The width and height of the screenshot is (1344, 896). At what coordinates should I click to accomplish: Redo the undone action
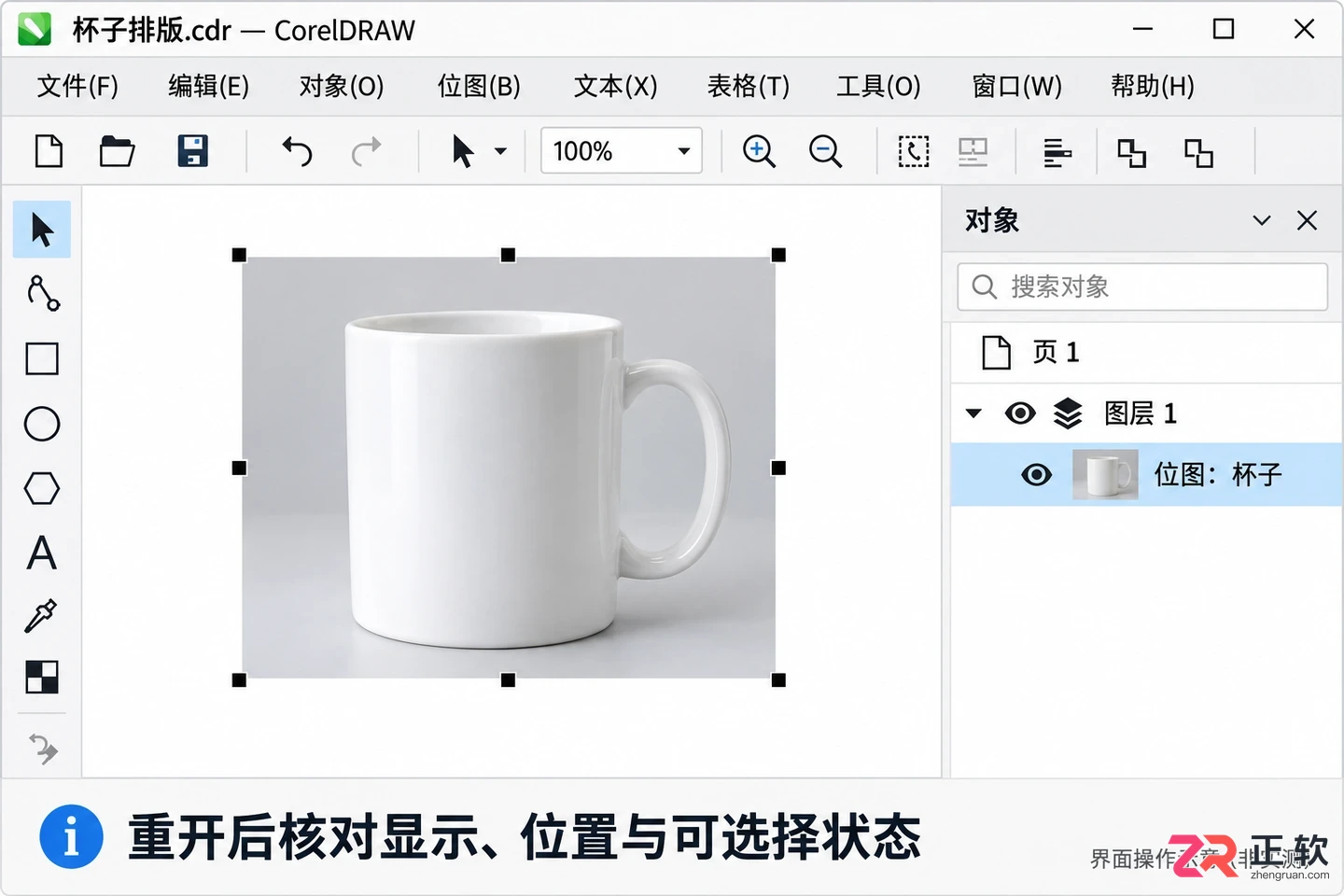click(366, 151)
